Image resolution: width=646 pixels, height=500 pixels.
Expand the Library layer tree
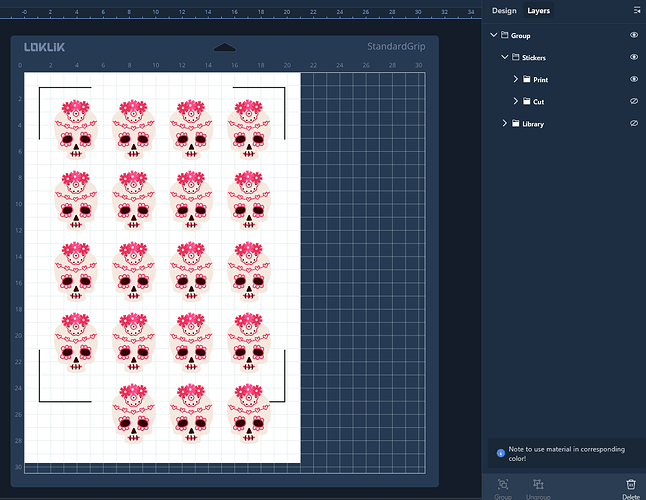pyautogui.click(x=504, y=124)
